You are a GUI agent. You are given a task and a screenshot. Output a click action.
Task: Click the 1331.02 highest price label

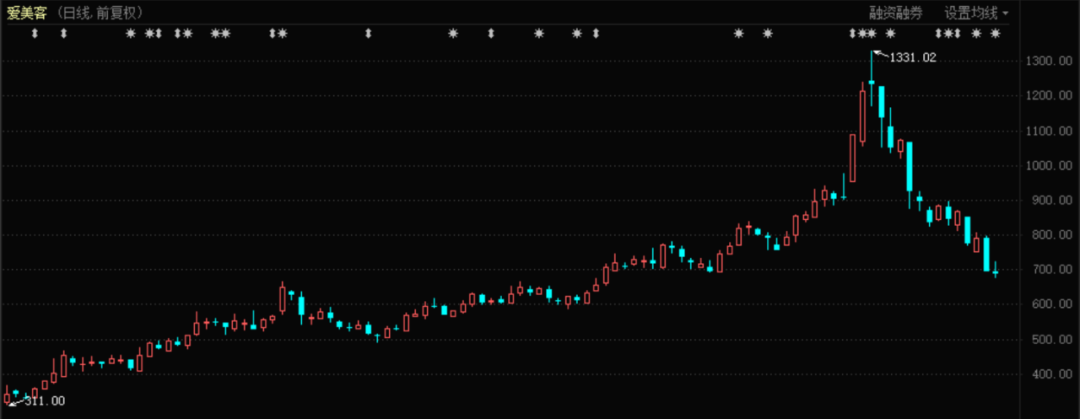coord(913,58)
